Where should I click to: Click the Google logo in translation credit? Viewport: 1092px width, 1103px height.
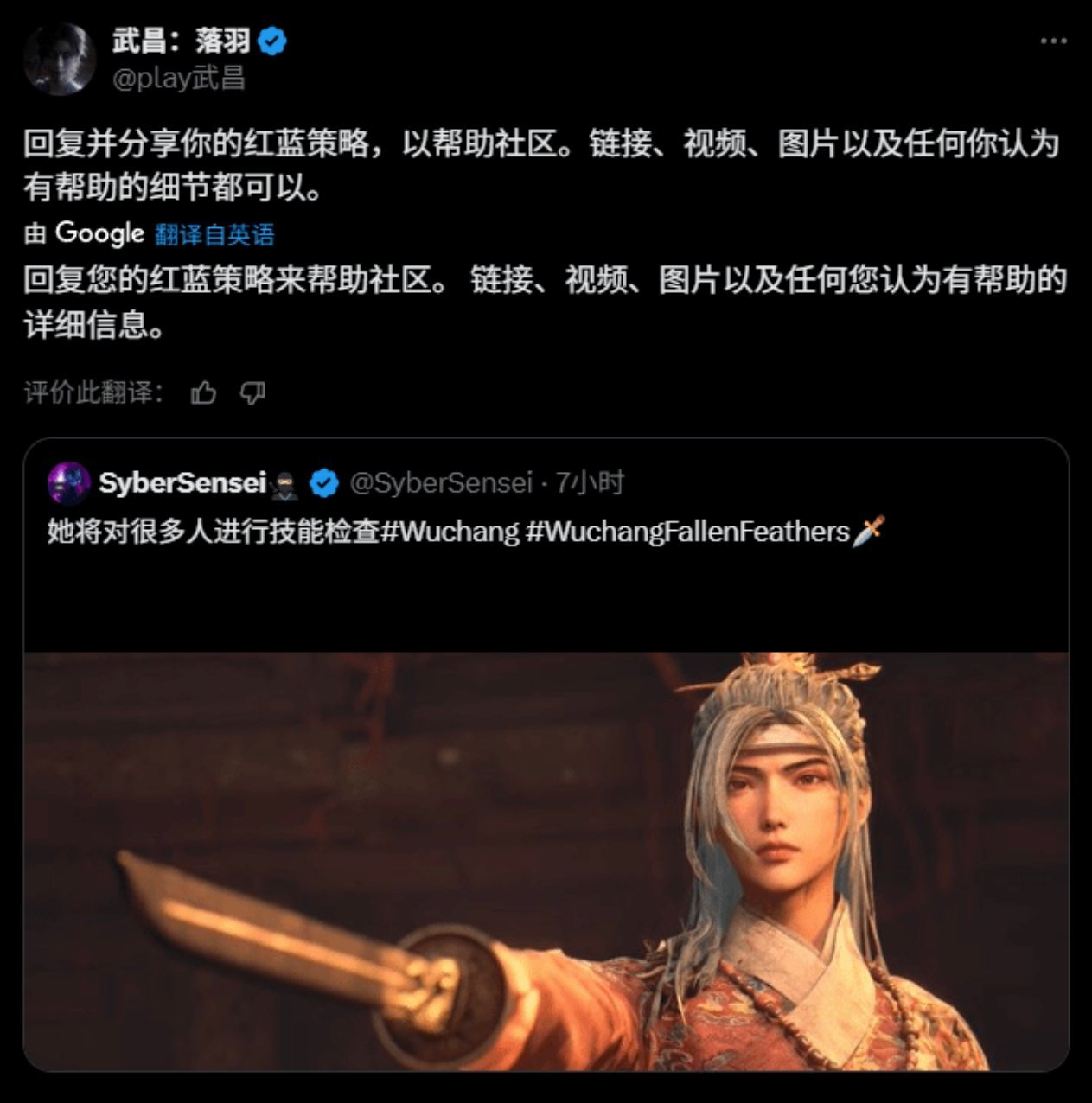99,233
